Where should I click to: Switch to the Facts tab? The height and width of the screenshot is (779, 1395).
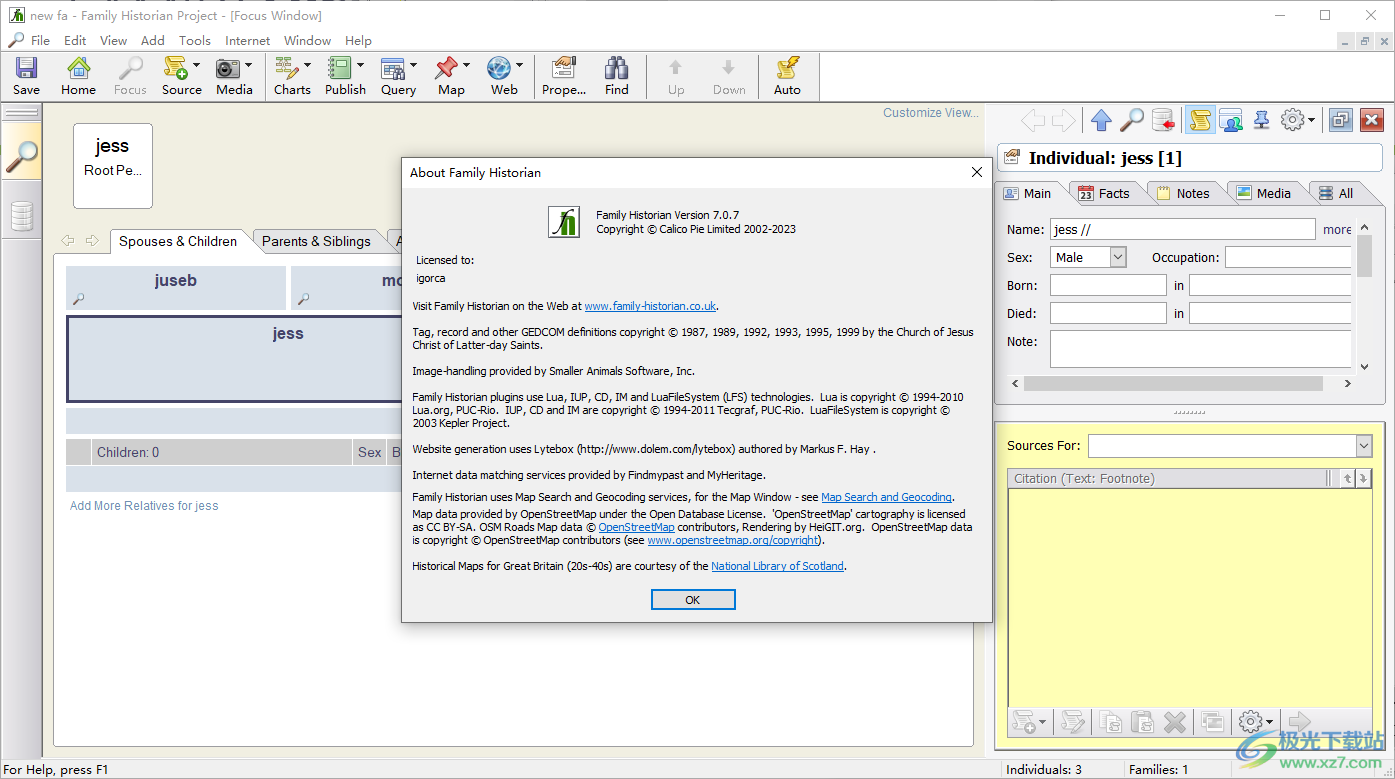click(1103, 193)
